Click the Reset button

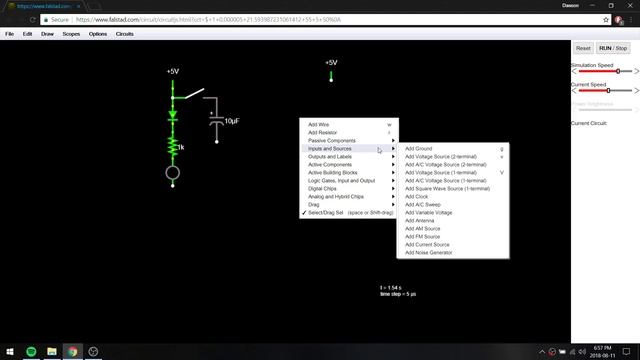(583, 48)
